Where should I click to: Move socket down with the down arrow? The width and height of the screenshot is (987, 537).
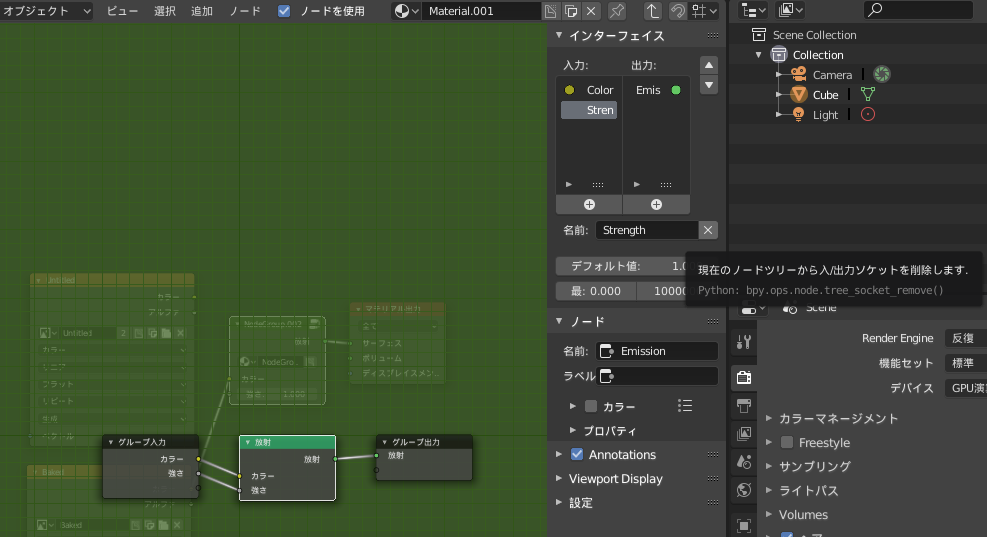(x=709, y=85)
